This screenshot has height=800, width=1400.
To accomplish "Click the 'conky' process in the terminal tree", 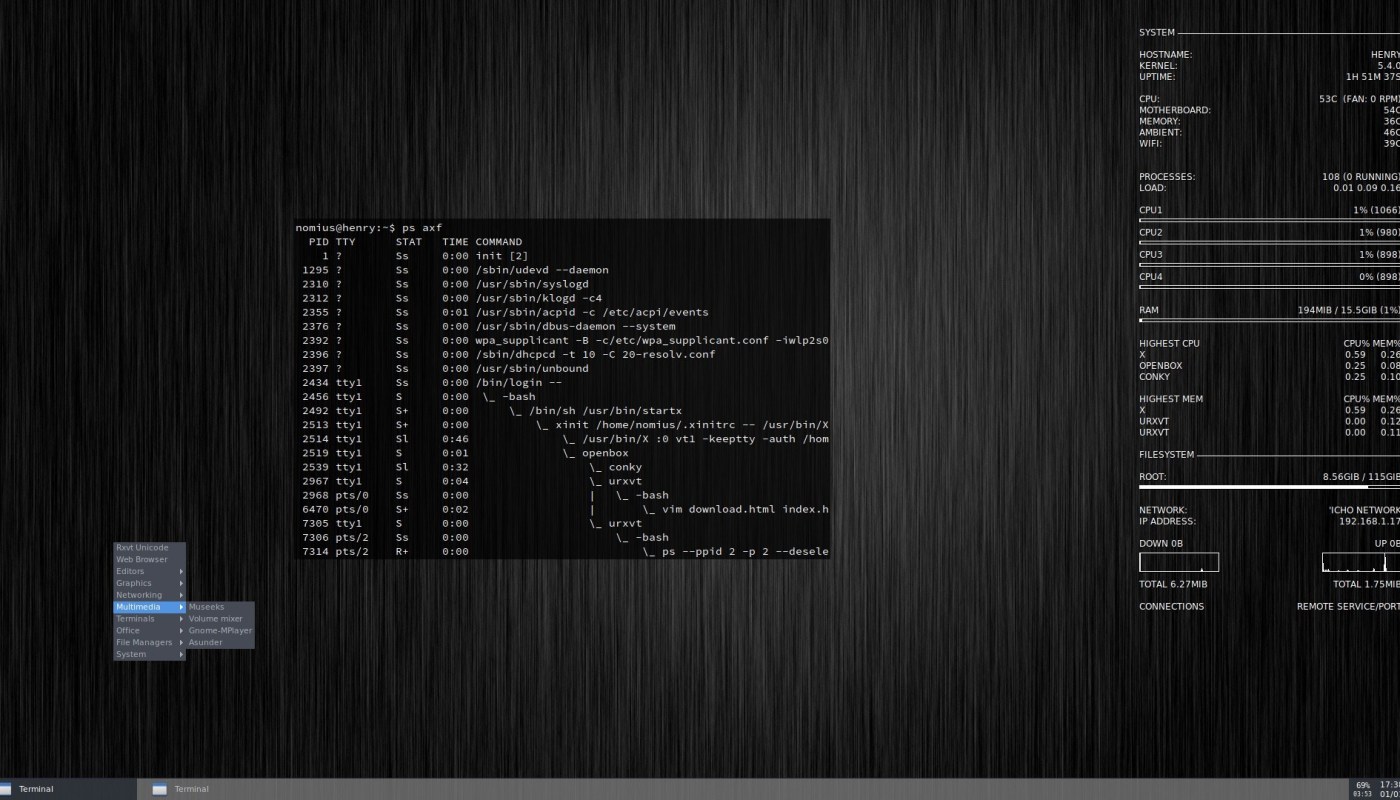I will click(625, 467).
